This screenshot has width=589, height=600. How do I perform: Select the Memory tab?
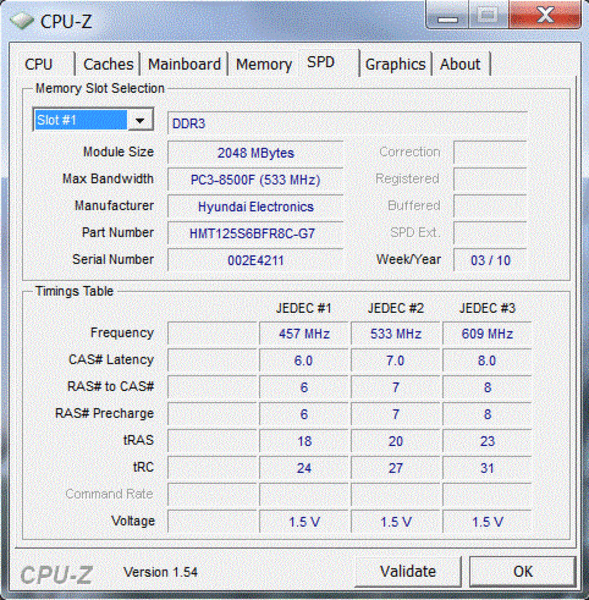pyautogui.click(x=264, y=64)
